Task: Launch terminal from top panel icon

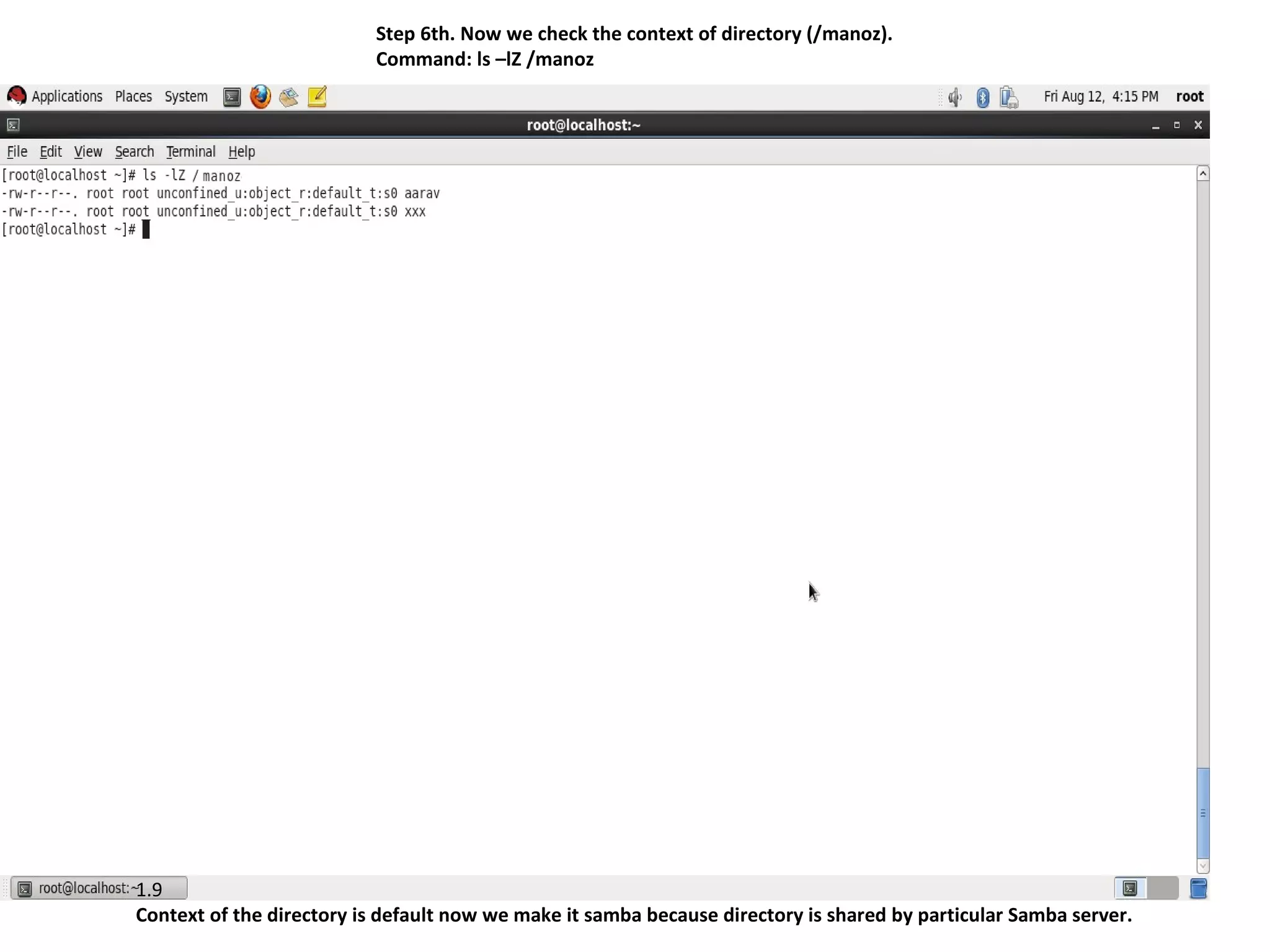Action: 232,97
